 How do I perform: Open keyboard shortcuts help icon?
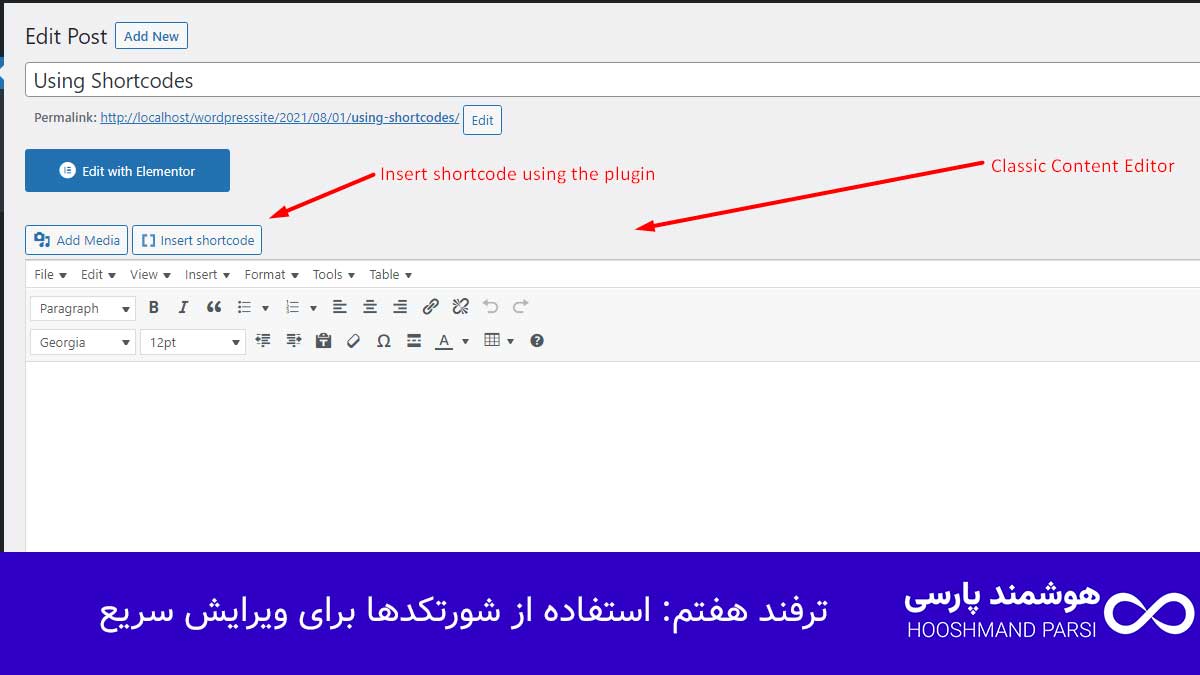click(x=537, y=341)
